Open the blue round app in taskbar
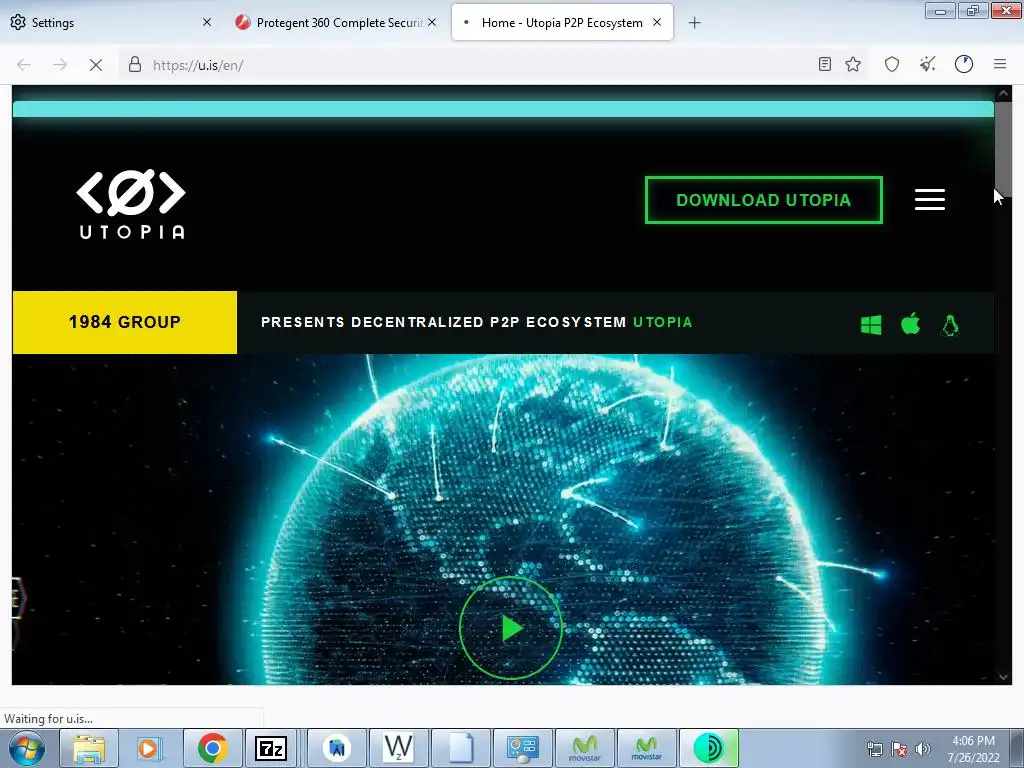Viewport: 1024px width, 768px height. (336, 748)
